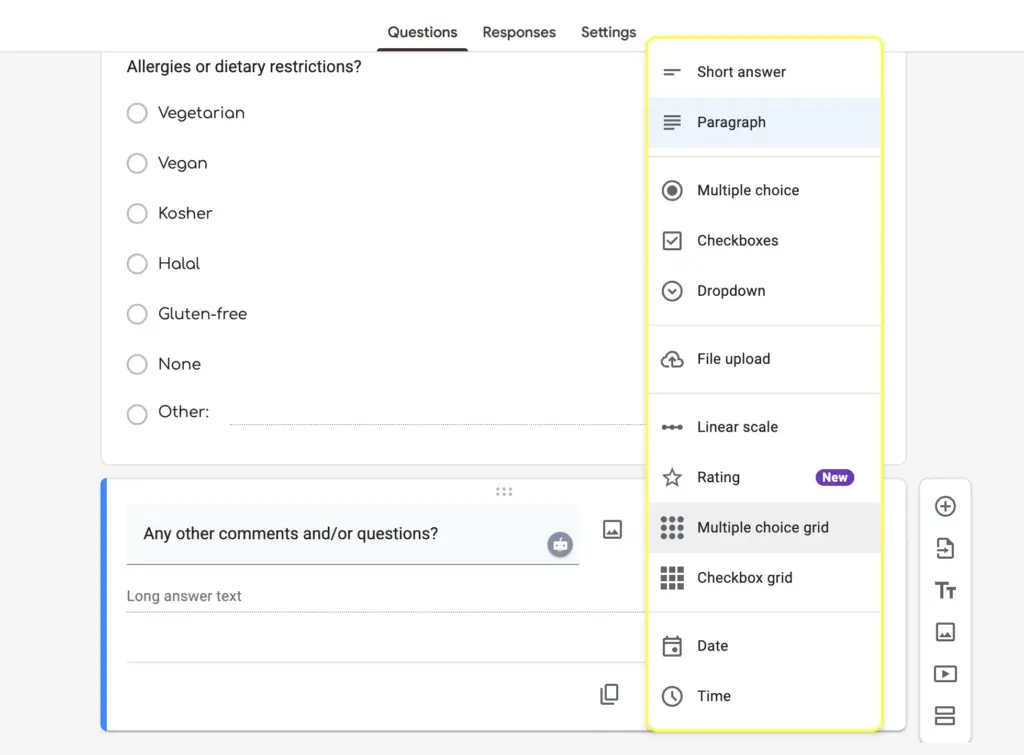1024x755 pixels.
Task: Add a title and description block
Action: [945, 591]
